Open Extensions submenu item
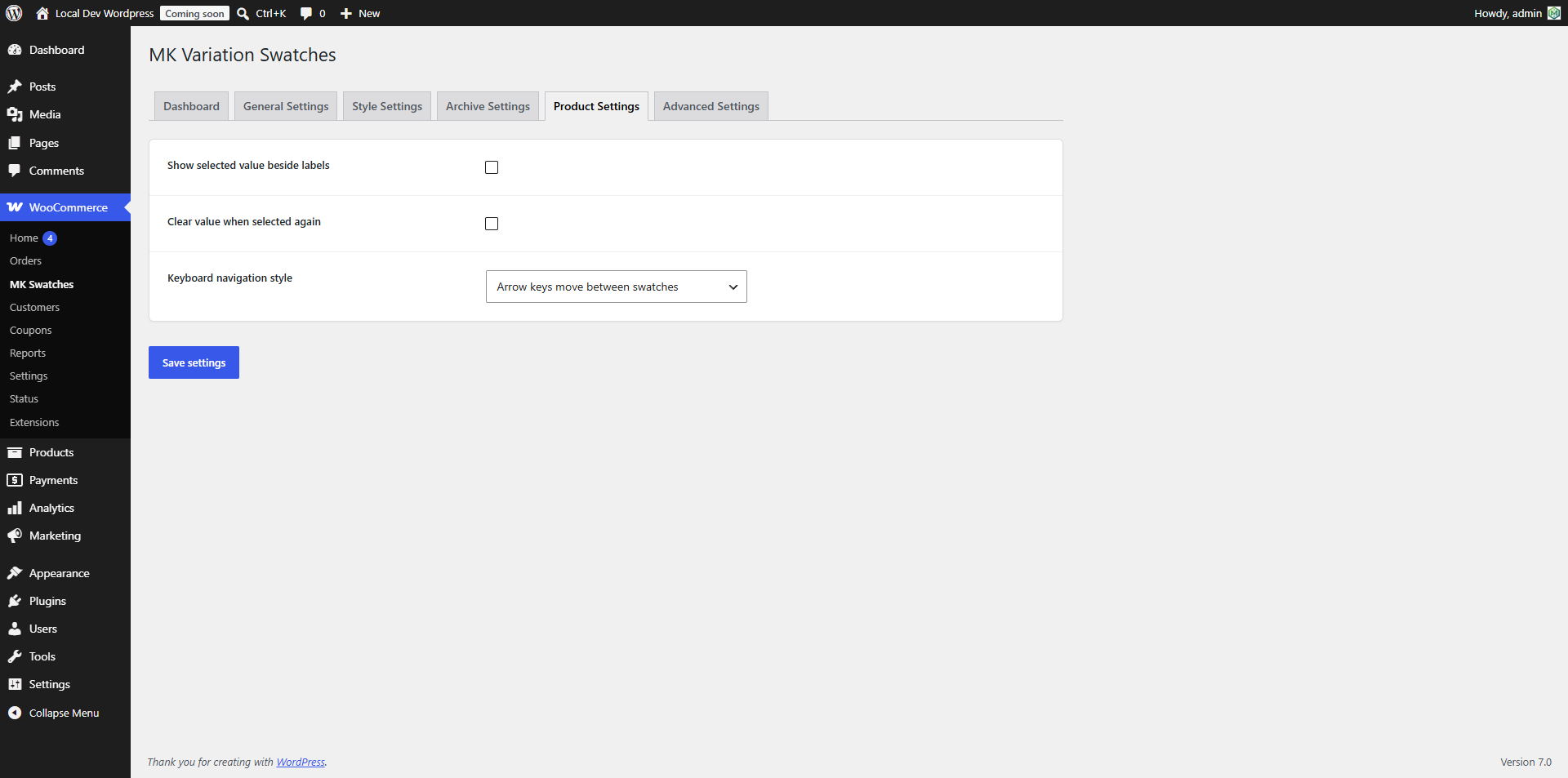 (x=34, y=423)
